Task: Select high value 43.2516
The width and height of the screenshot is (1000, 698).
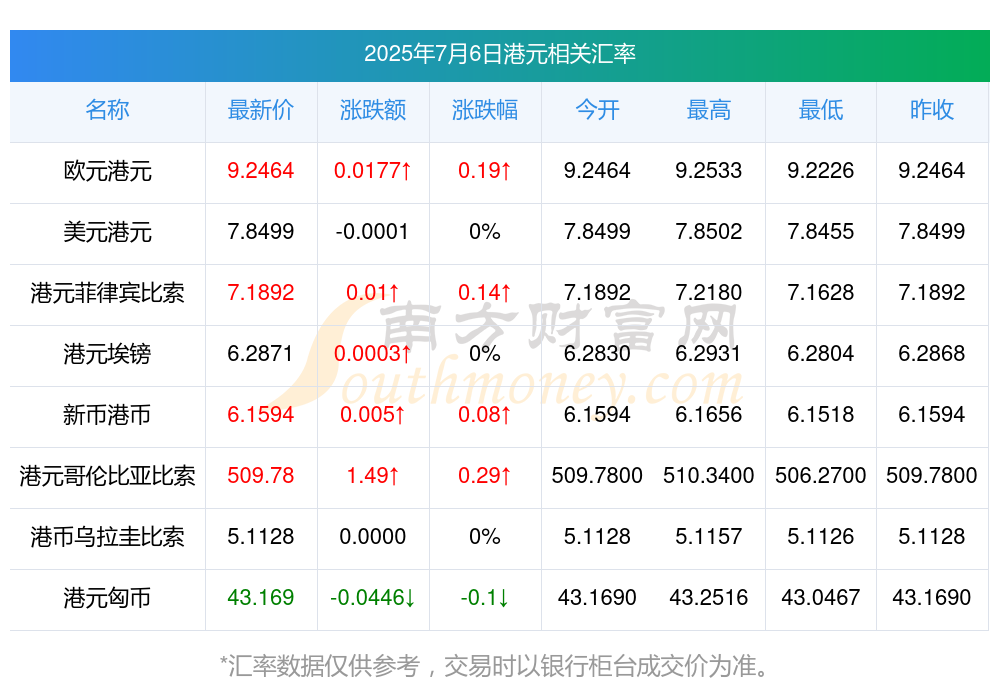Action: (709, 597)
